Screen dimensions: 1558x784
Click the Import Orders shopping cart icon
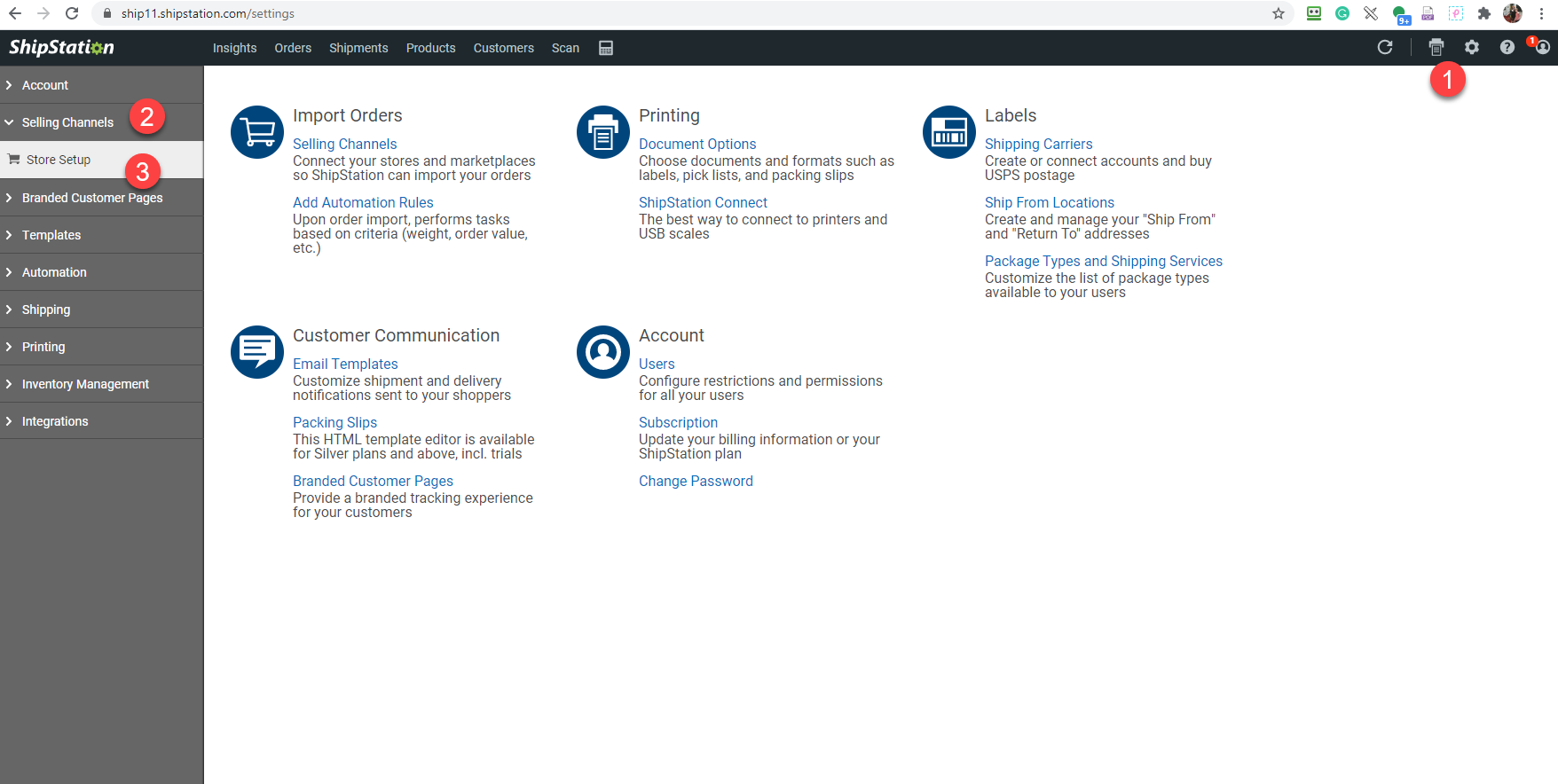[257, 132]
